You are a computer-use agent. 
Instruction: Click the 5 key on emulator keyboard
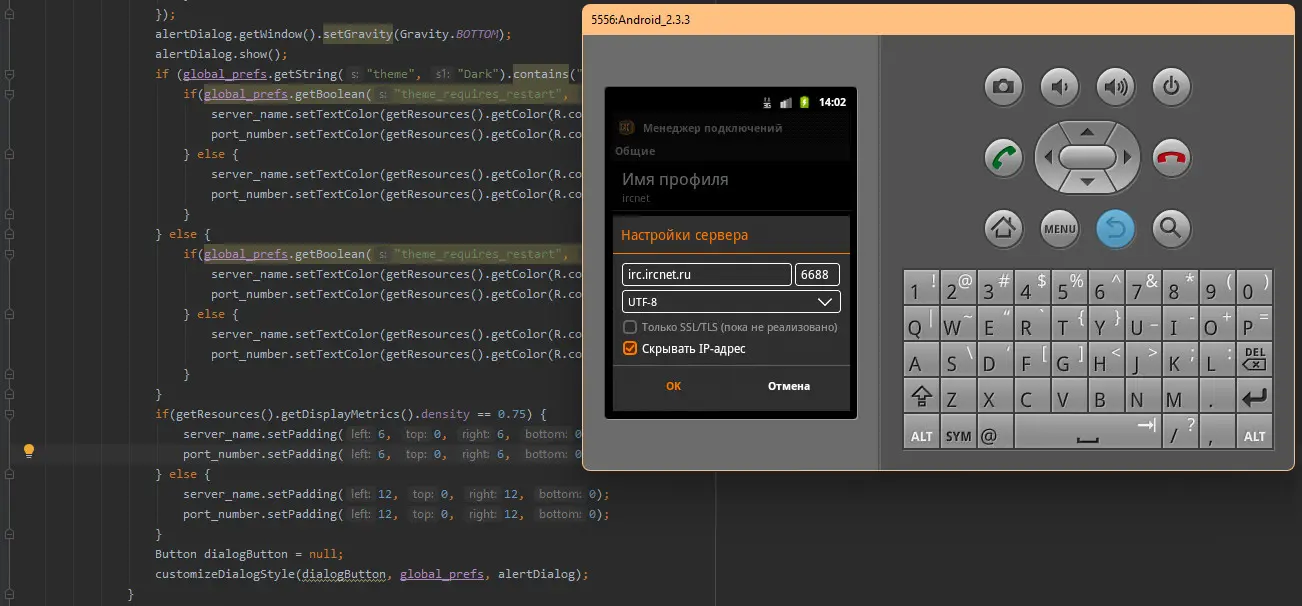point(1069,287)
